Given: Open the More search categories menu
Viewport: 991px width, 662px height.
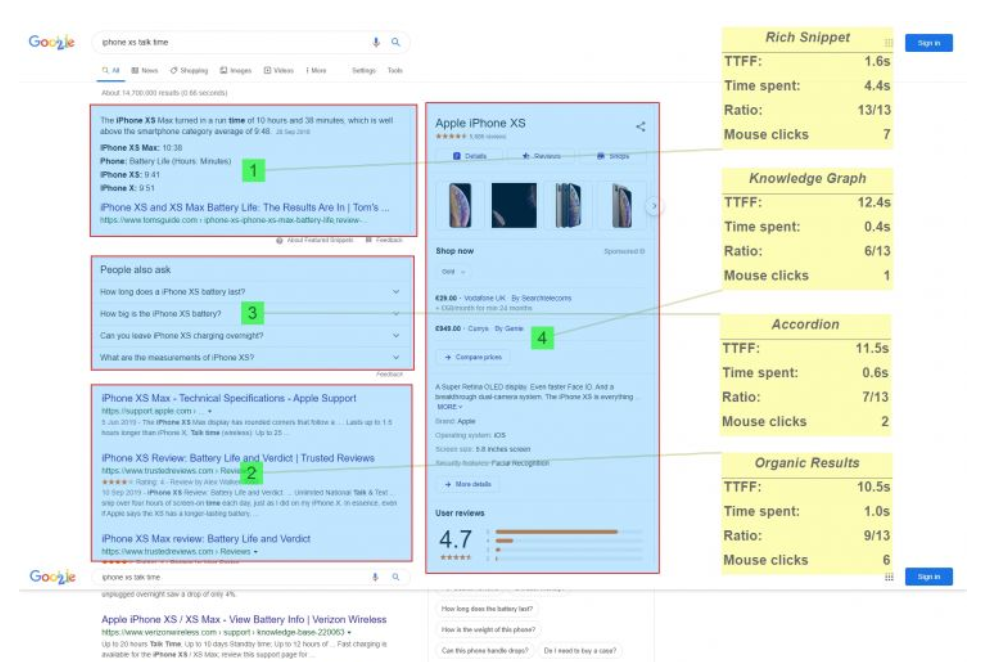Looking at the screenshot, I should click(316, 71).
